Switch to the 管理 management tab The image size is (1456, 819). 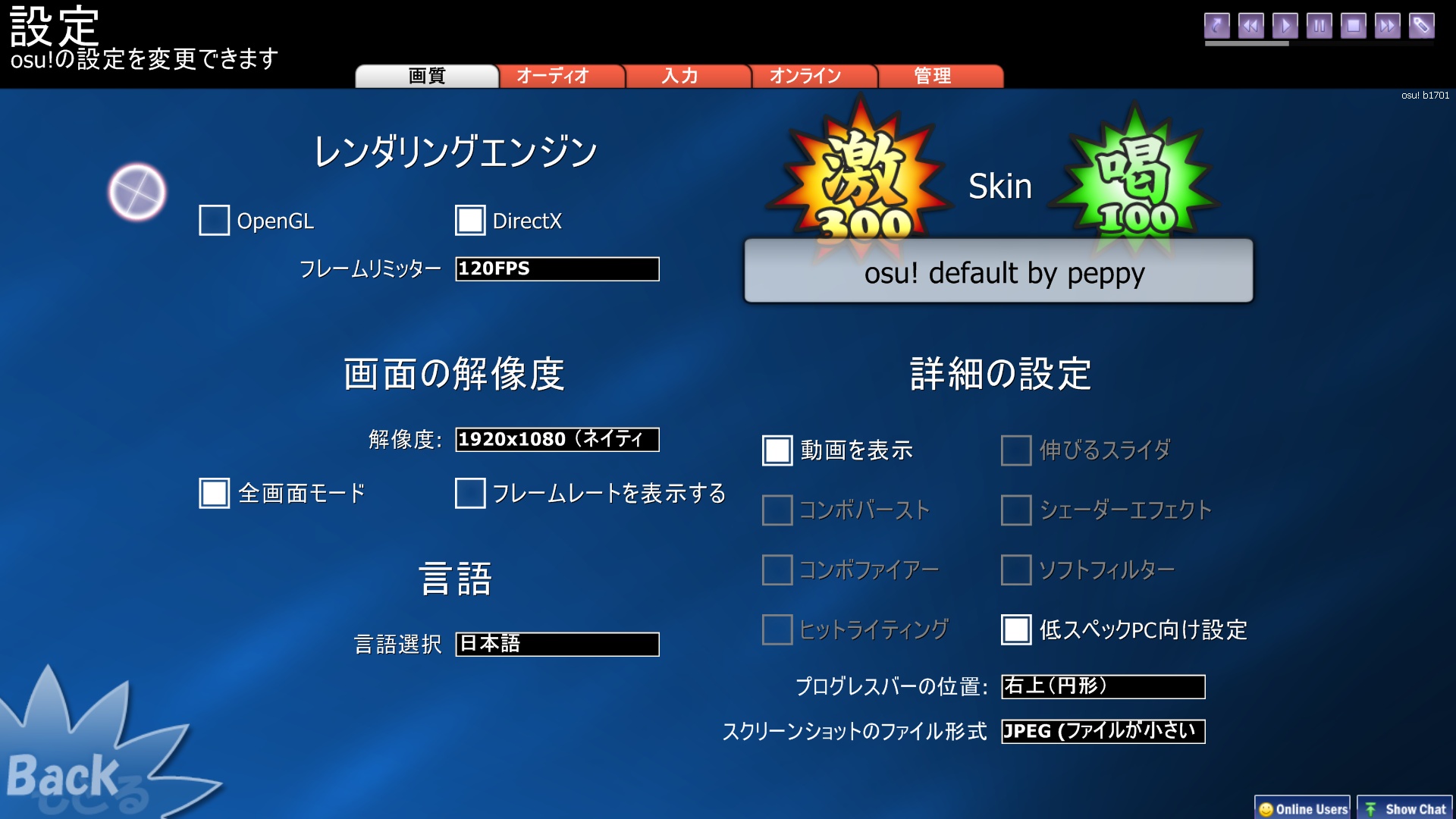click(930, 75)
